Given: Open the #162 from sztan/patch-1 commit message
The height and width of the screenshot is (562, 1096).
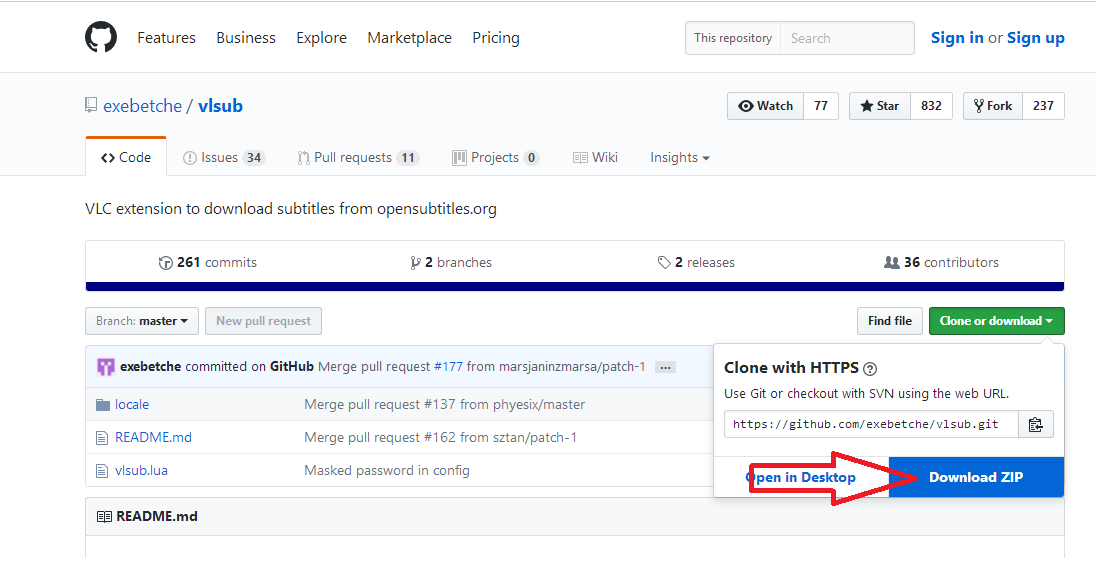Looking at the screenshot, I should coord(440,438).
